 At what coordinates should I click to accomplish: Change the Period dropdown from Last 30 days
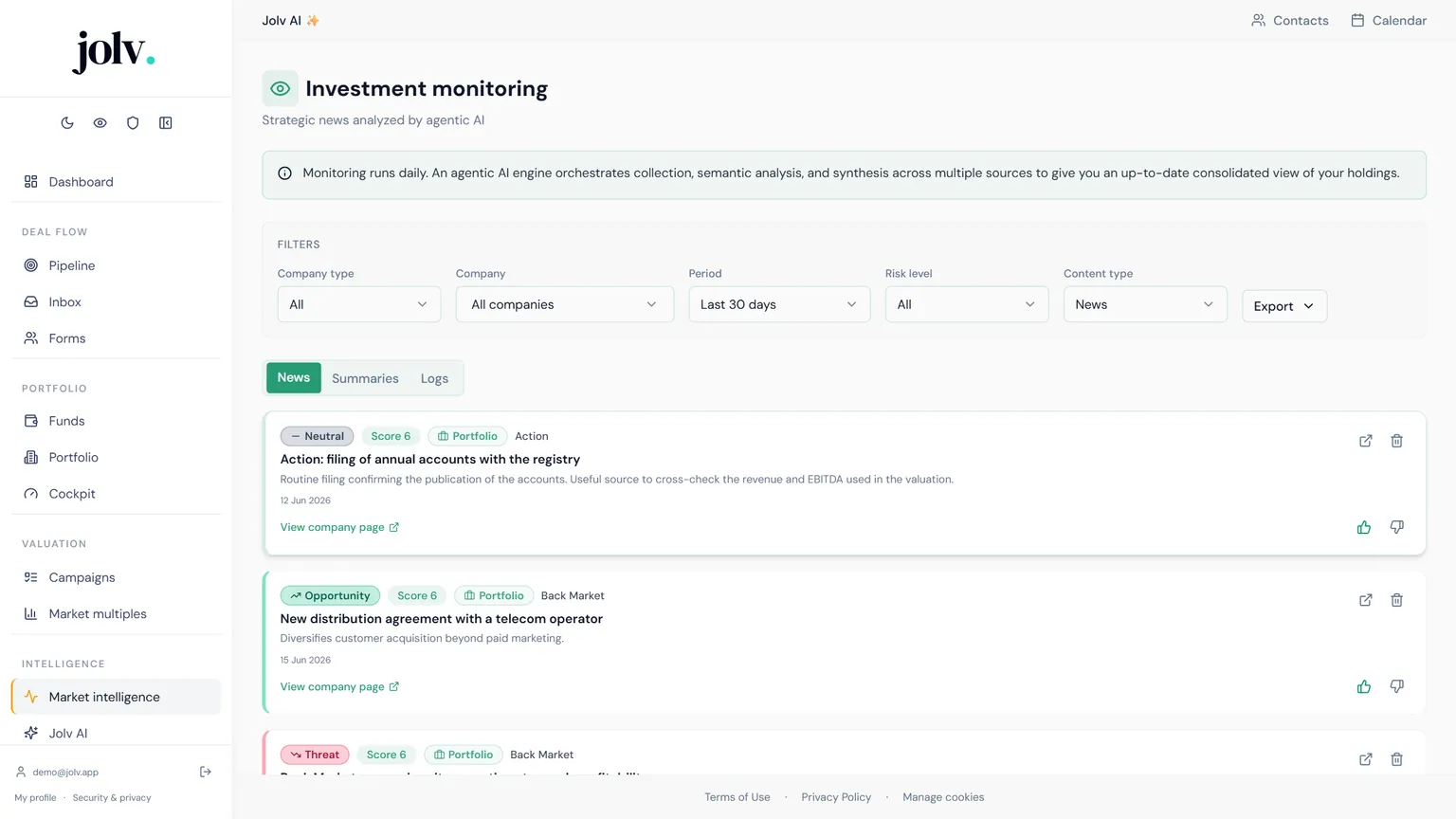[x=779, y=304]
